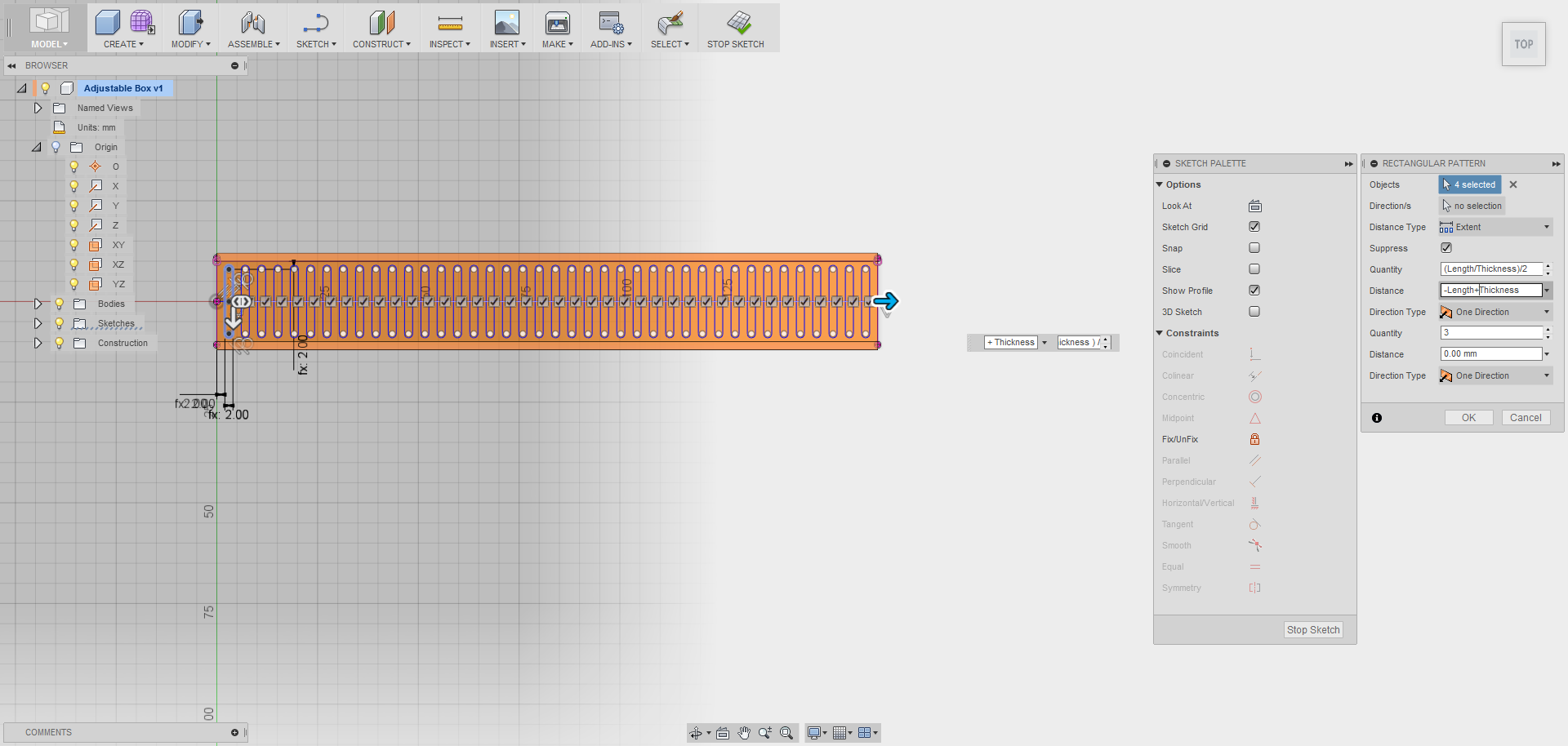
Task: Click the Look At icon in Sketch Palette
Action: pyautogui.click(x=1254, y=206)
